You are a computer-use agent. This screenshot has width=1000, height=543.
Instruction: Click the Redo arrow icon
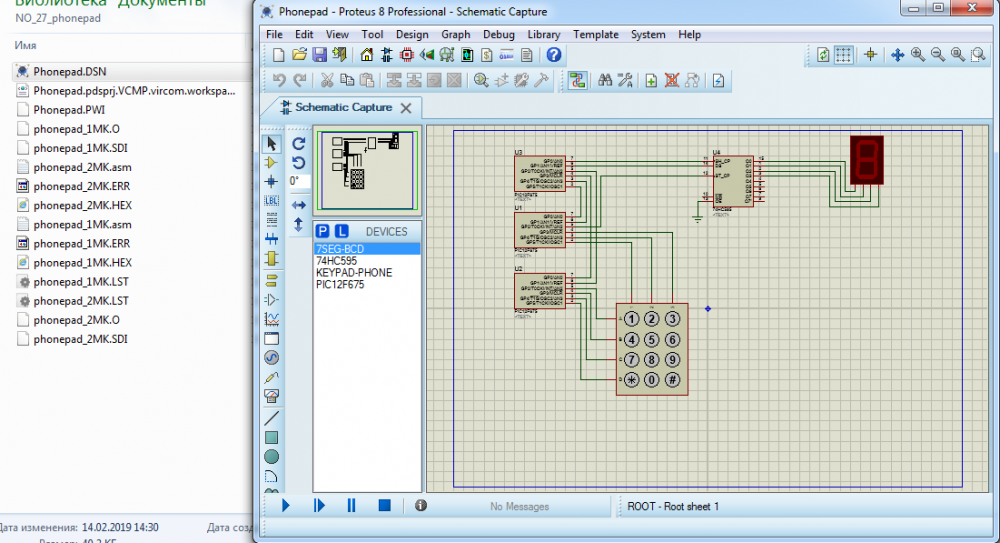[299, 80]
